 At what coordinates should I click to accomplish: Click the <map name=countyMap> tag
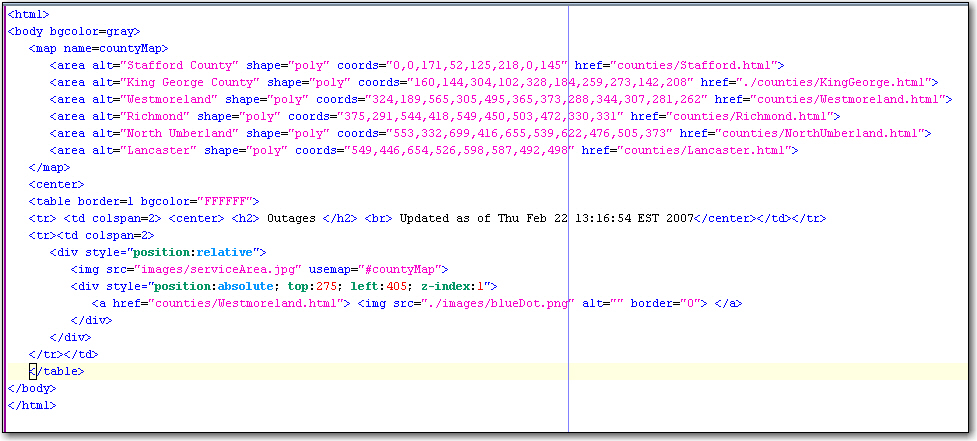98,48
